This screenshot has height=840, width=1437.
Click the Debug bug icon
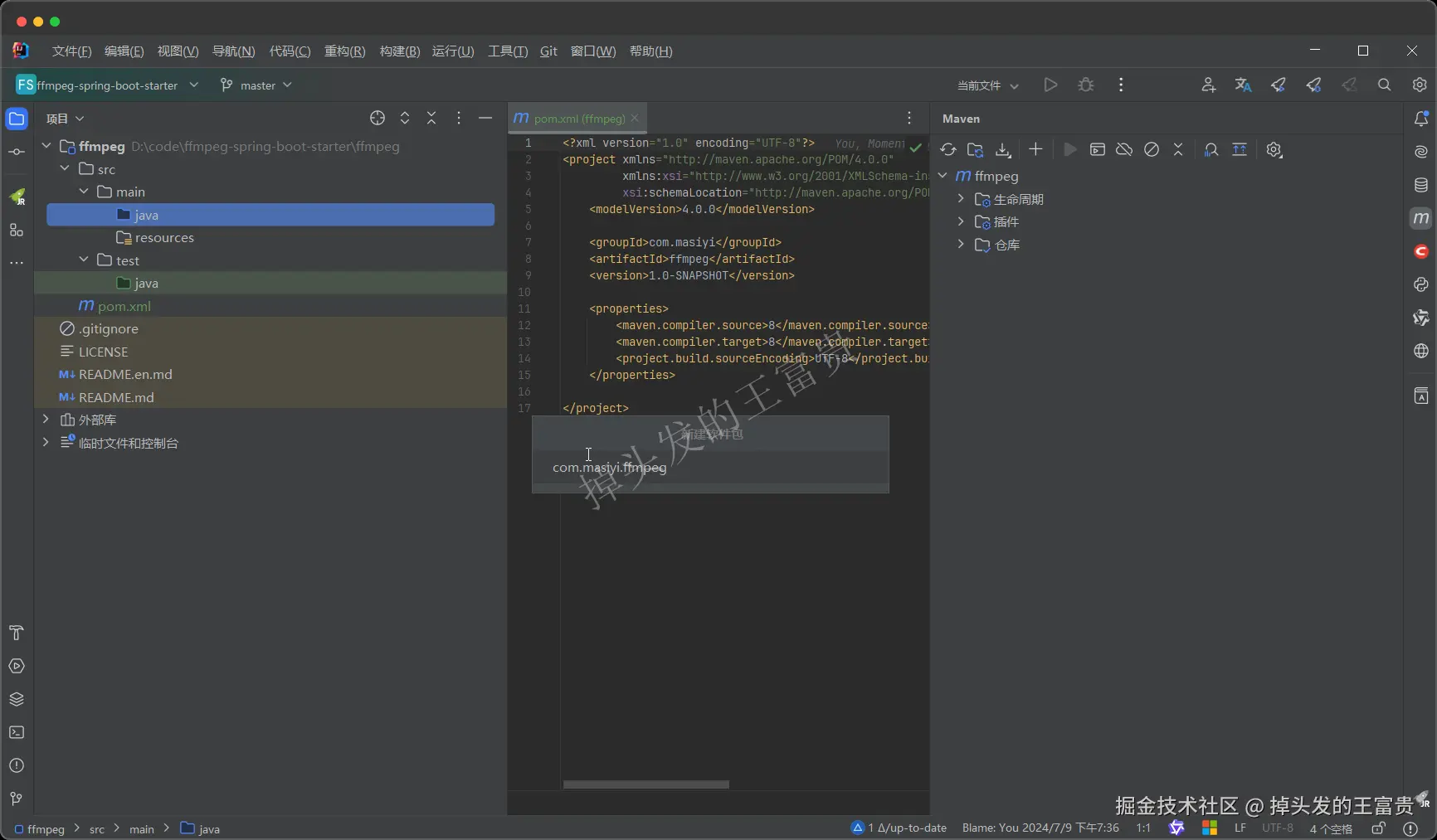pyautogui.click(x=1085, y=85)
